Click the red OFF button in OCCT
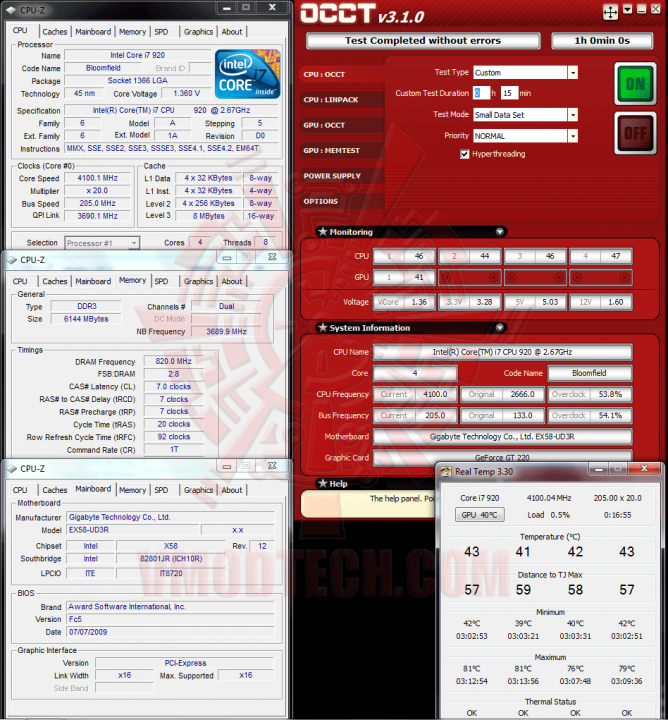The height and width of the screenshot is (720, 668). click(635, 133)
